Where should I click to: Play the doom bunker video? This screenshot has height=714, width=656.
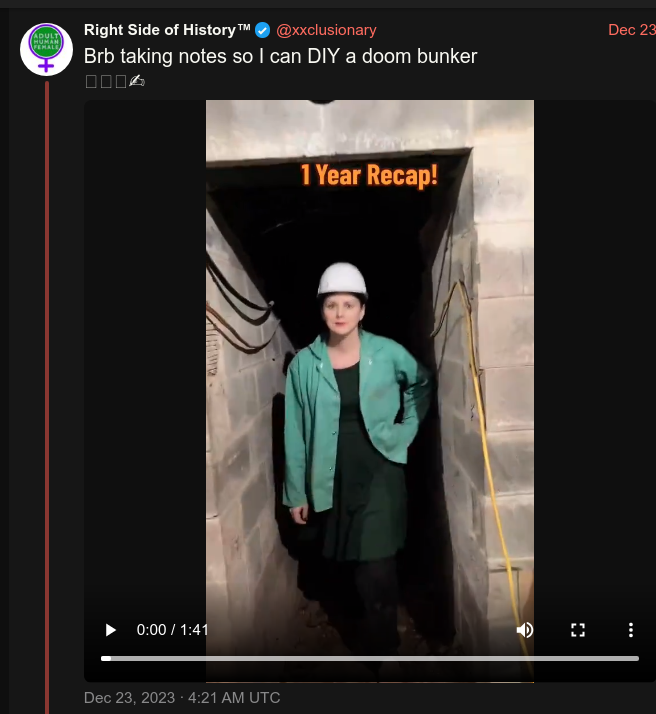[x=110, y=630]
